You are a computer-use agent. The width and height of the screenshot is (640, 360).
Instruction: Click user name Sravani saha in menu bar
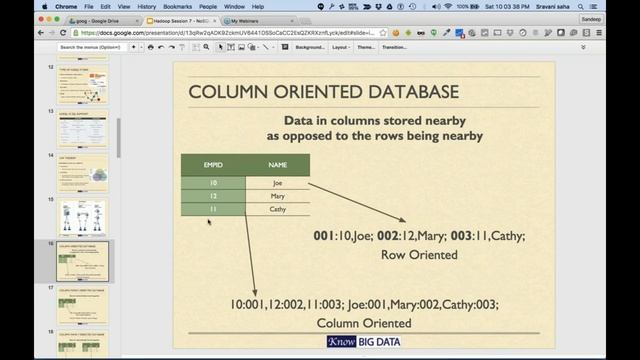(x=553, y=7)
